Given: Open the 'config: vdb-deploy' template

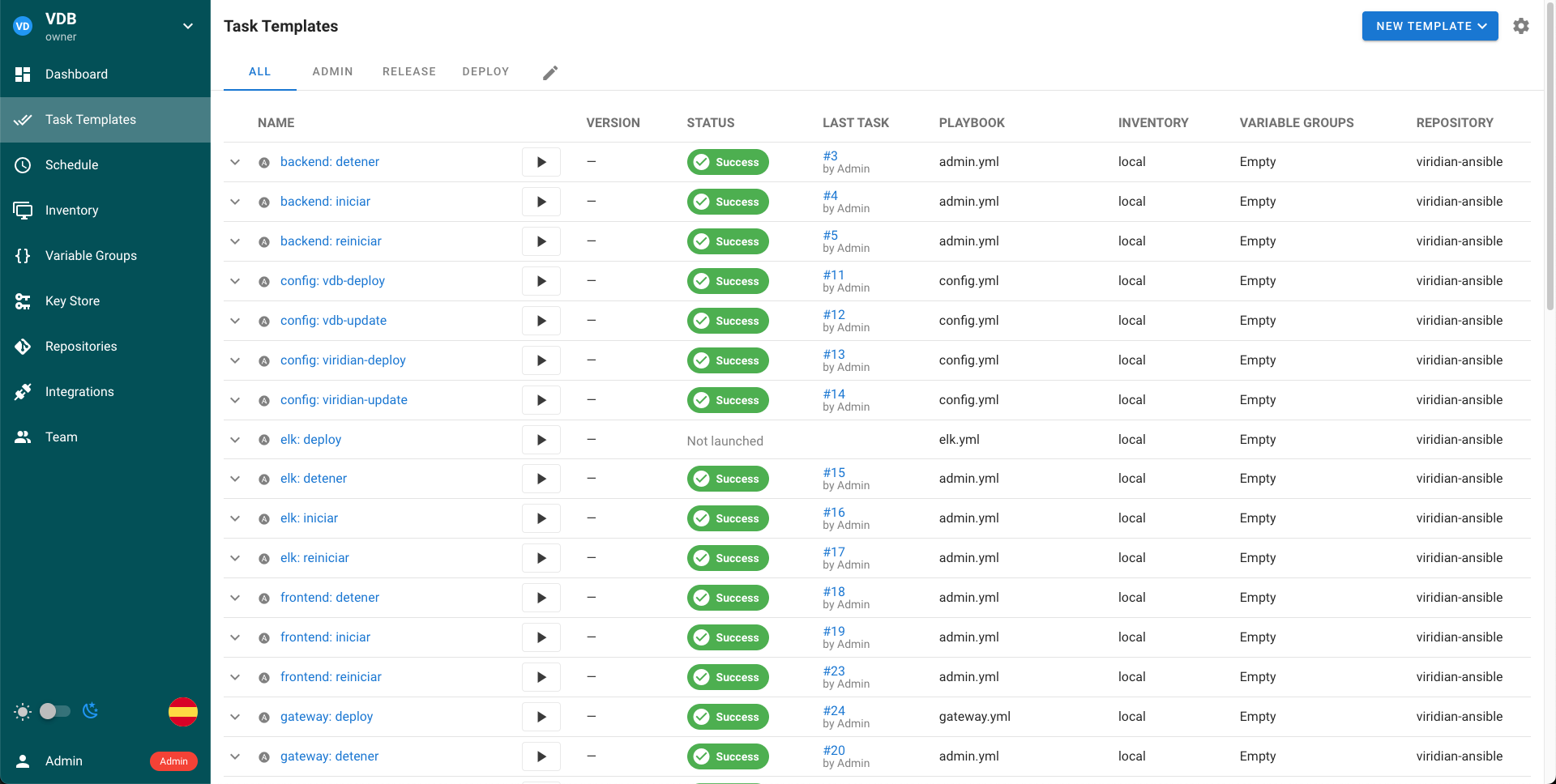Looking at the screenshot, I should [332, 280].
